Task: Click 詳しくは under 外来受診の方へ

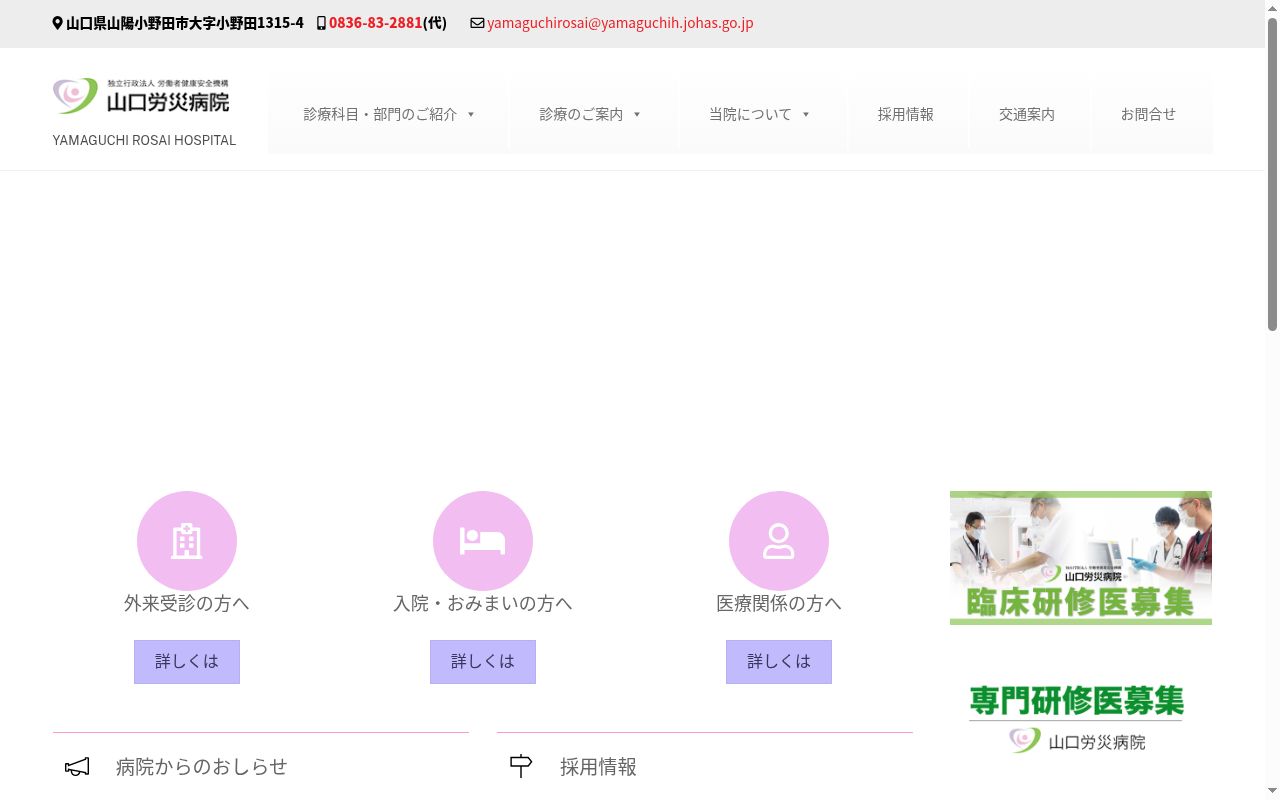Action: point(187,662)
